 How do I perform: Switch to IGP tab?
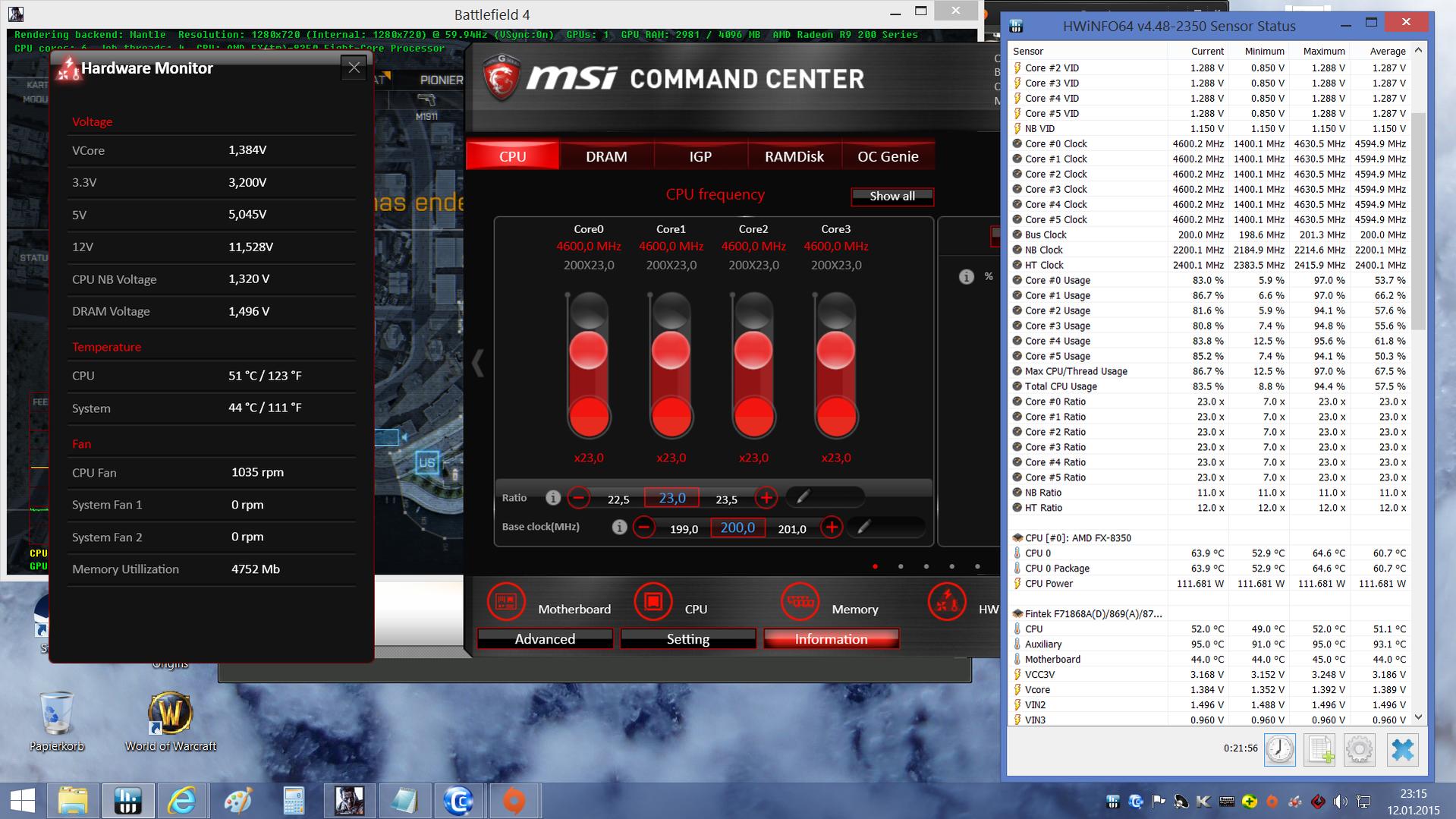[700, 156]
